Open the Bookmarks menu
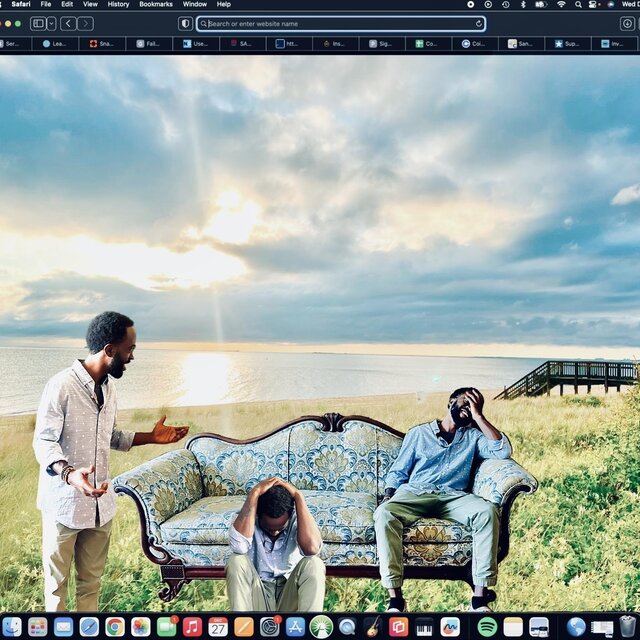 (155, 4)
